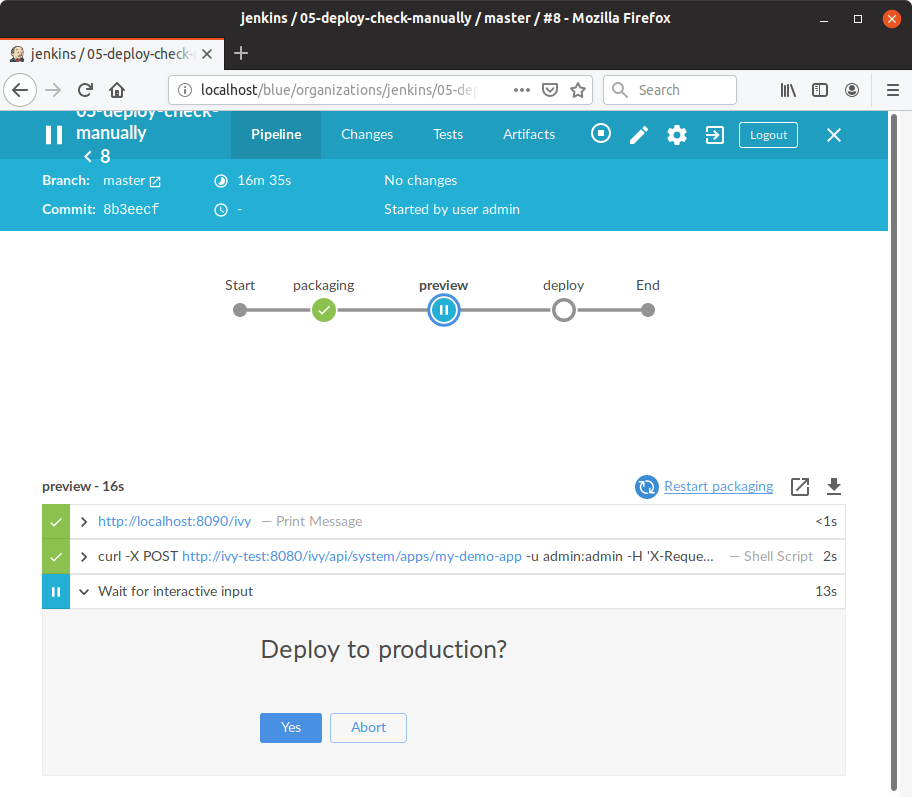Focus the Firefox Search field

tap(670, 90)
